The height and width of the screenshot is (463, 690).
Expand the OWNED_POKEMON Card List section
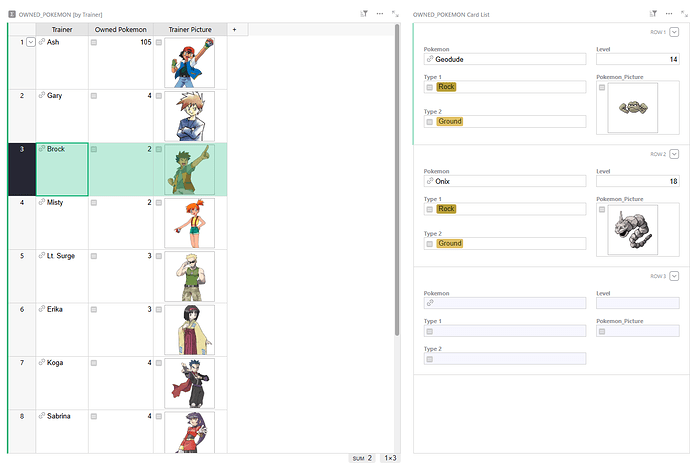(684, 14)
